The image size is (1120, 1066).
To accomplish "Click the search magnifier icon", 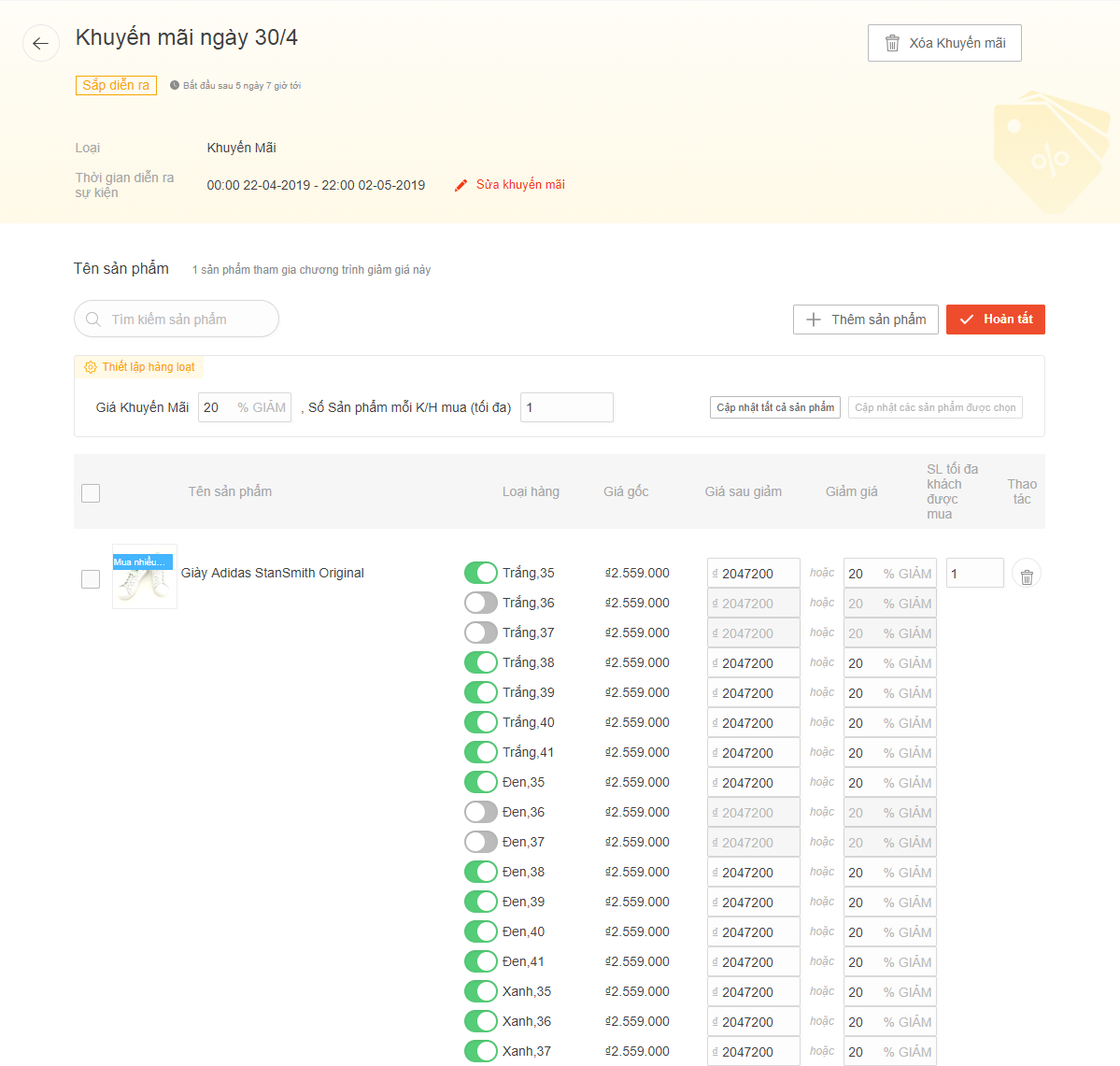I will click(93, 320).
